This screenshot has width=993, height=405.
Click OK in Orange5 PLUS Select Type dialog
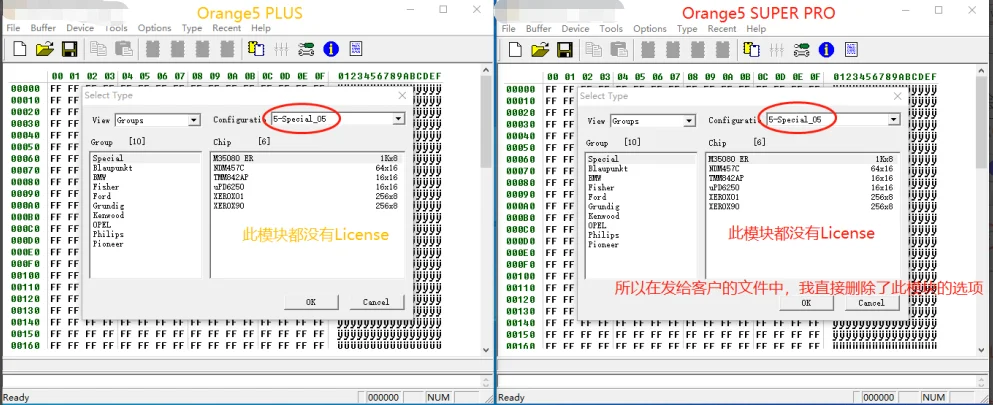[311, 302]
